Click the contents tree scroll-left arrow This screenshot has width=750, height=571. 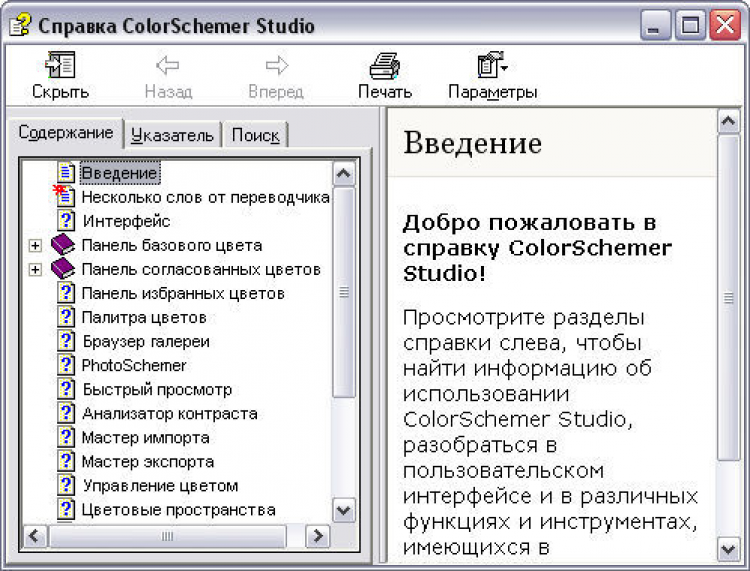point(35,536)
